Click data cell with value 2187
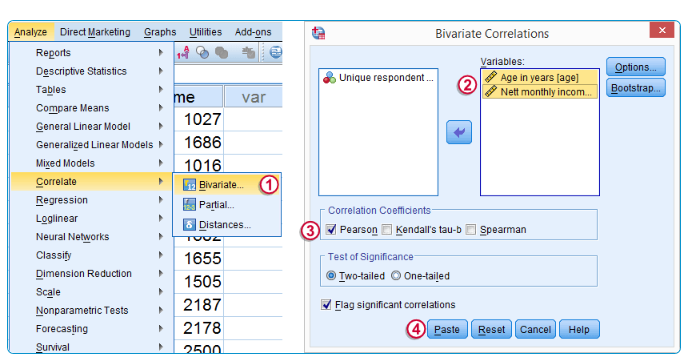This screenshot has height=362, width=689. (x=199, y=305)
